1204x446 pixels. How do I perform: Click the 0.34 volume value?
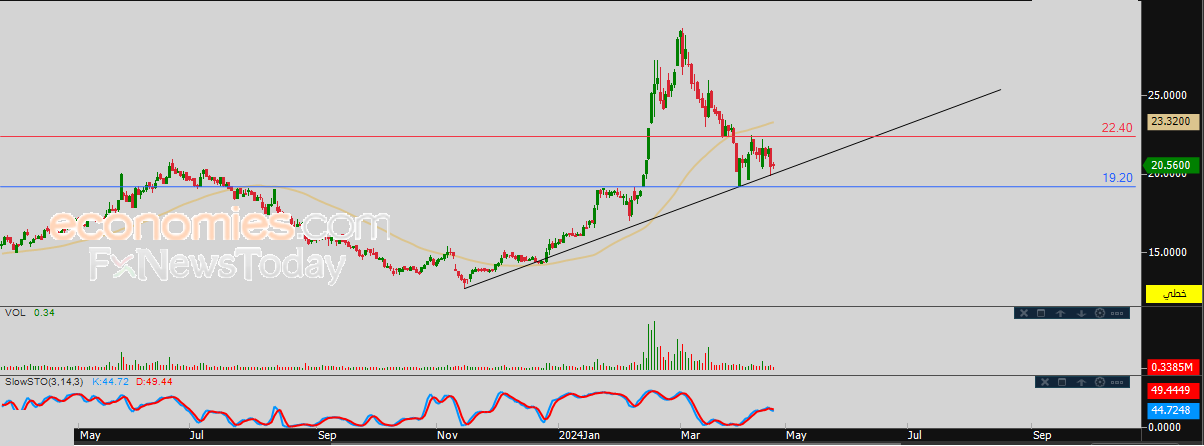(x=43, y=313)
